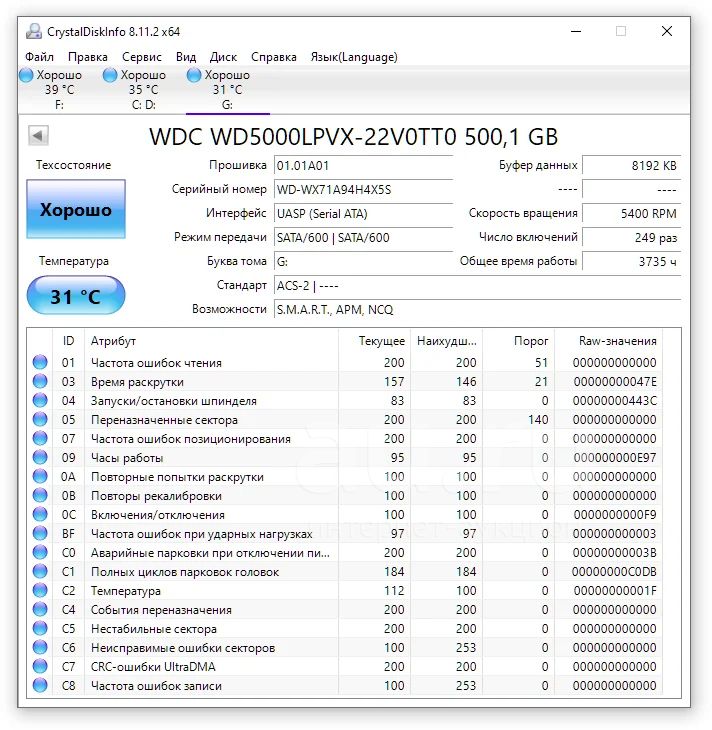Click the Буфер данных value 8192 KB
Image resolution: width=712 pixels, height=730 pixels.
(631, 166)
